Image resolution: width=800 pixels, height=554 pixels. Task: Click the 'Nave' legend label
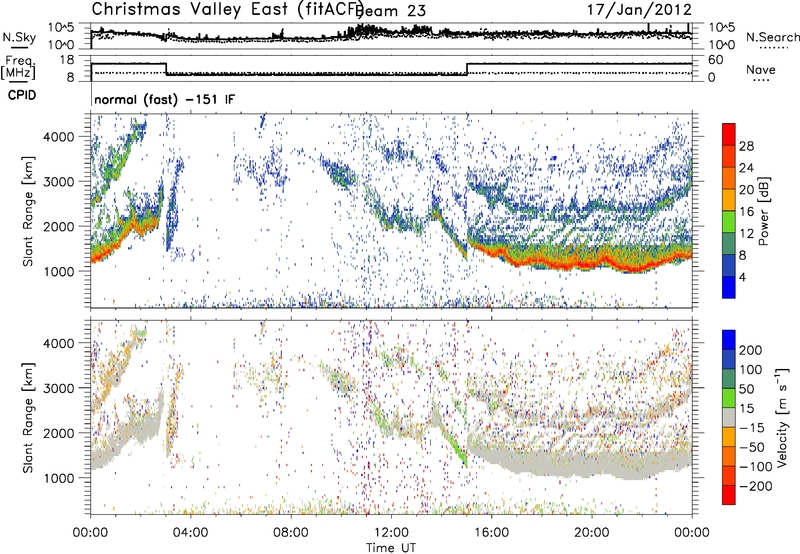pyautogui.click(x=760, y=69)
